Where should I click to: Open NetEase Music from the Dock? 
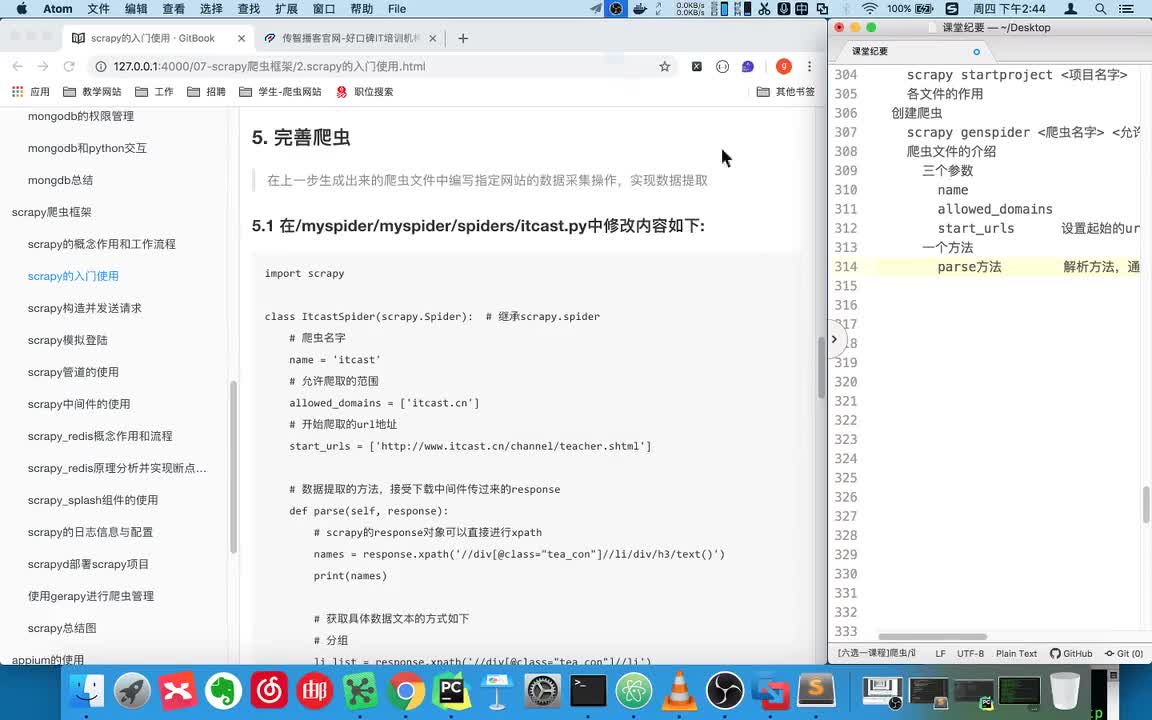tap(269, 691)
